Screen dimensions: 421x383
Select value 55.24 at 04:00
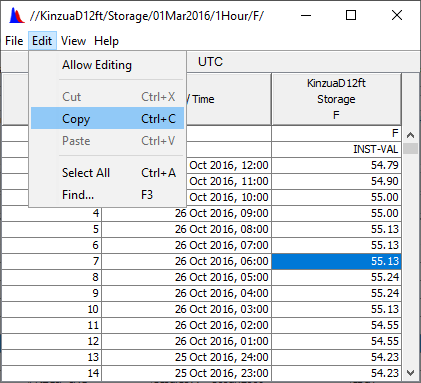point(336,293)
